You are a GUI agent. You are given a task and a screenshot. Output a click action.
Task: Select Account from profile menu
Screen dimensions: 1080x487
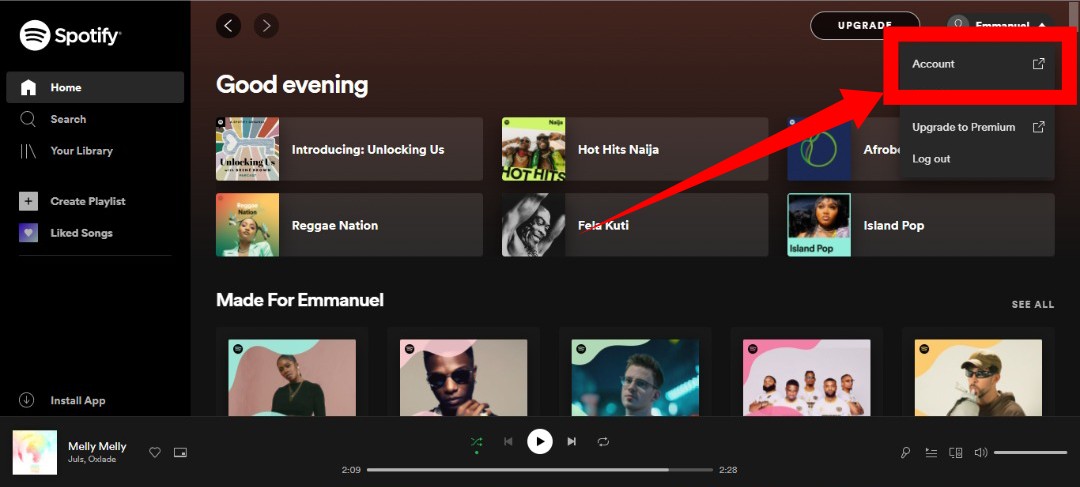pos(978,64)
